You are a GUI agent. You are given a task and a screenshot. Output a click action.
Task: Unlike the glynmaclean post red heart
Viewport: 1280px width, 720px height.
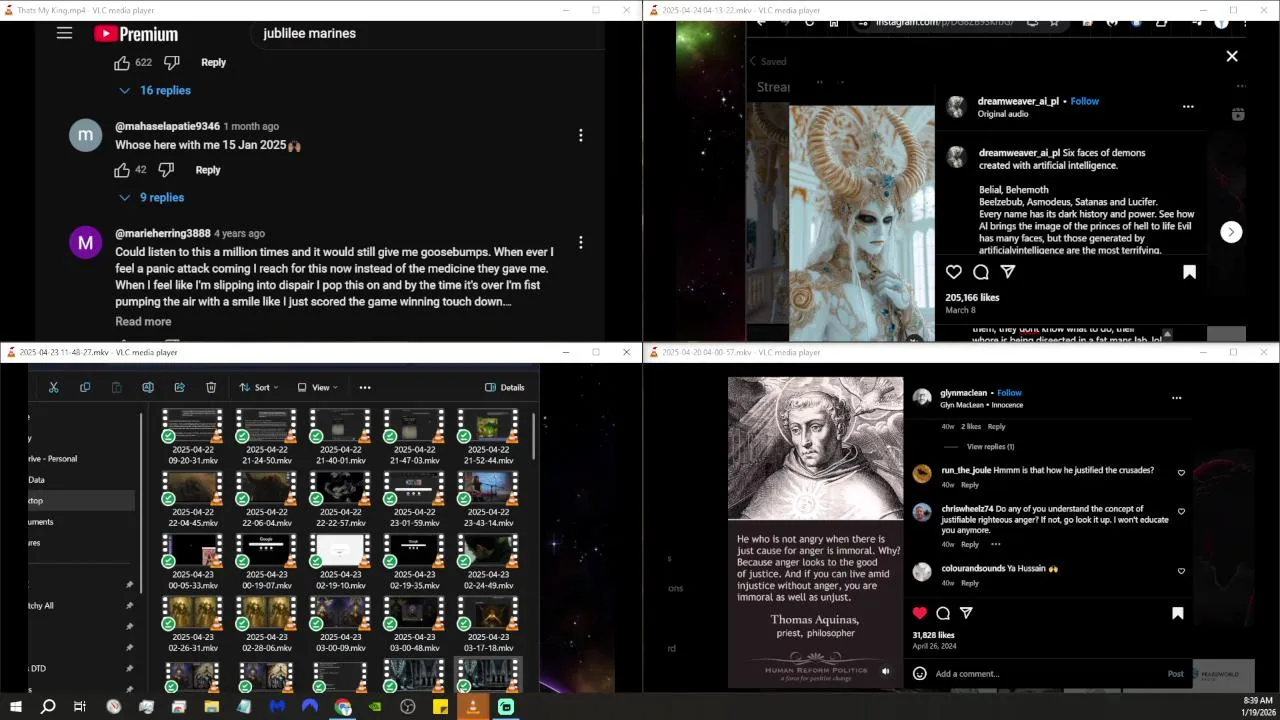tap(920, 613)
